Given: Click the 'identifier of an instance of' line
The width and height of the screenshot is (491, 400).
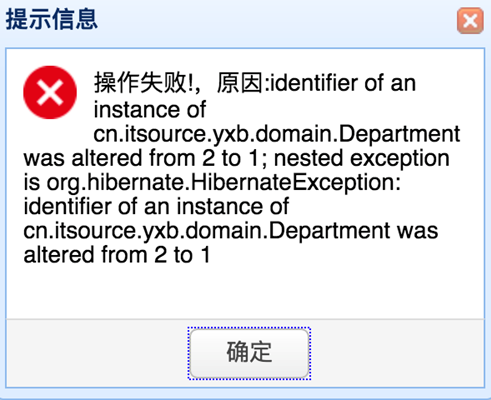Looking at the screenshot, I should [156, 206].
